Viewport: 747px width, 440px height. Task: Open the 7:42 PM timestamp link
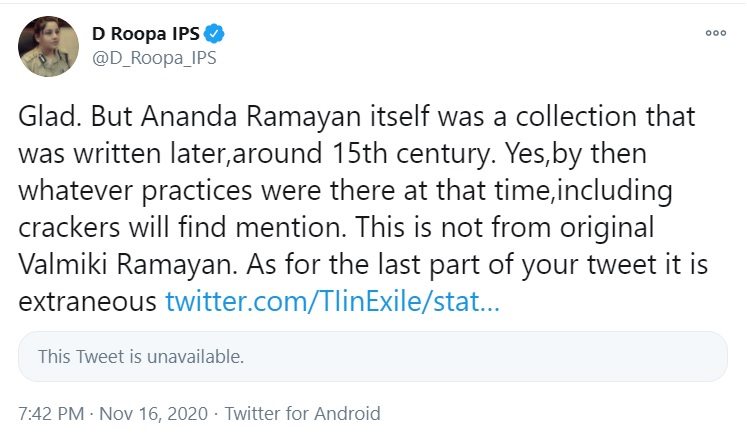tap(52, 413)
